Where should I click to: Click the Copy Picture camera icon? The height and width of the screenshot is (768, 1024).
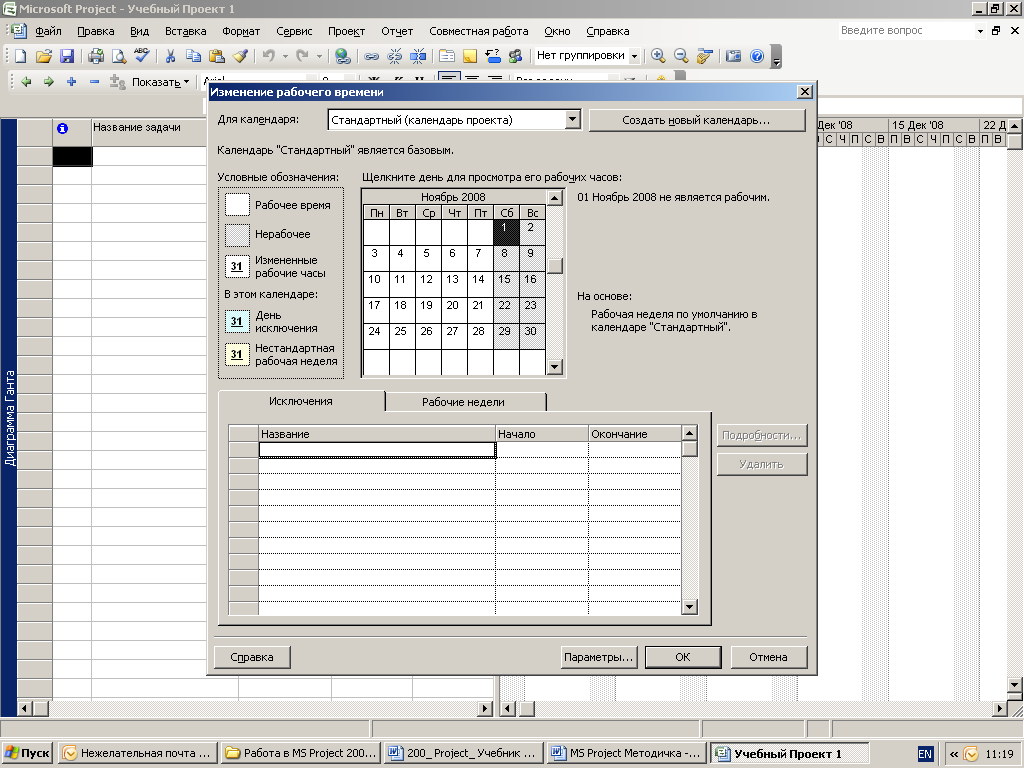click(x=733, y=56)
